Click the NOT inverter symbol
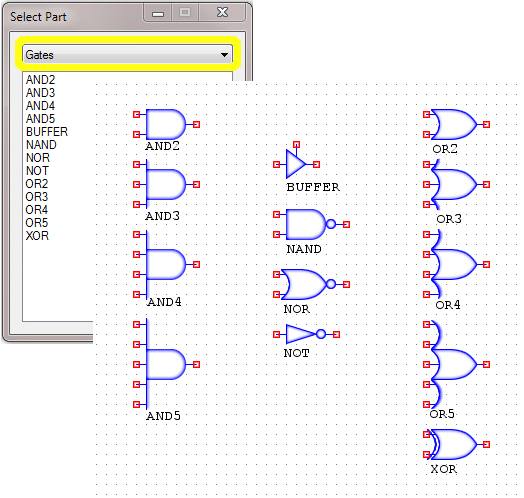 pos(306,334)
